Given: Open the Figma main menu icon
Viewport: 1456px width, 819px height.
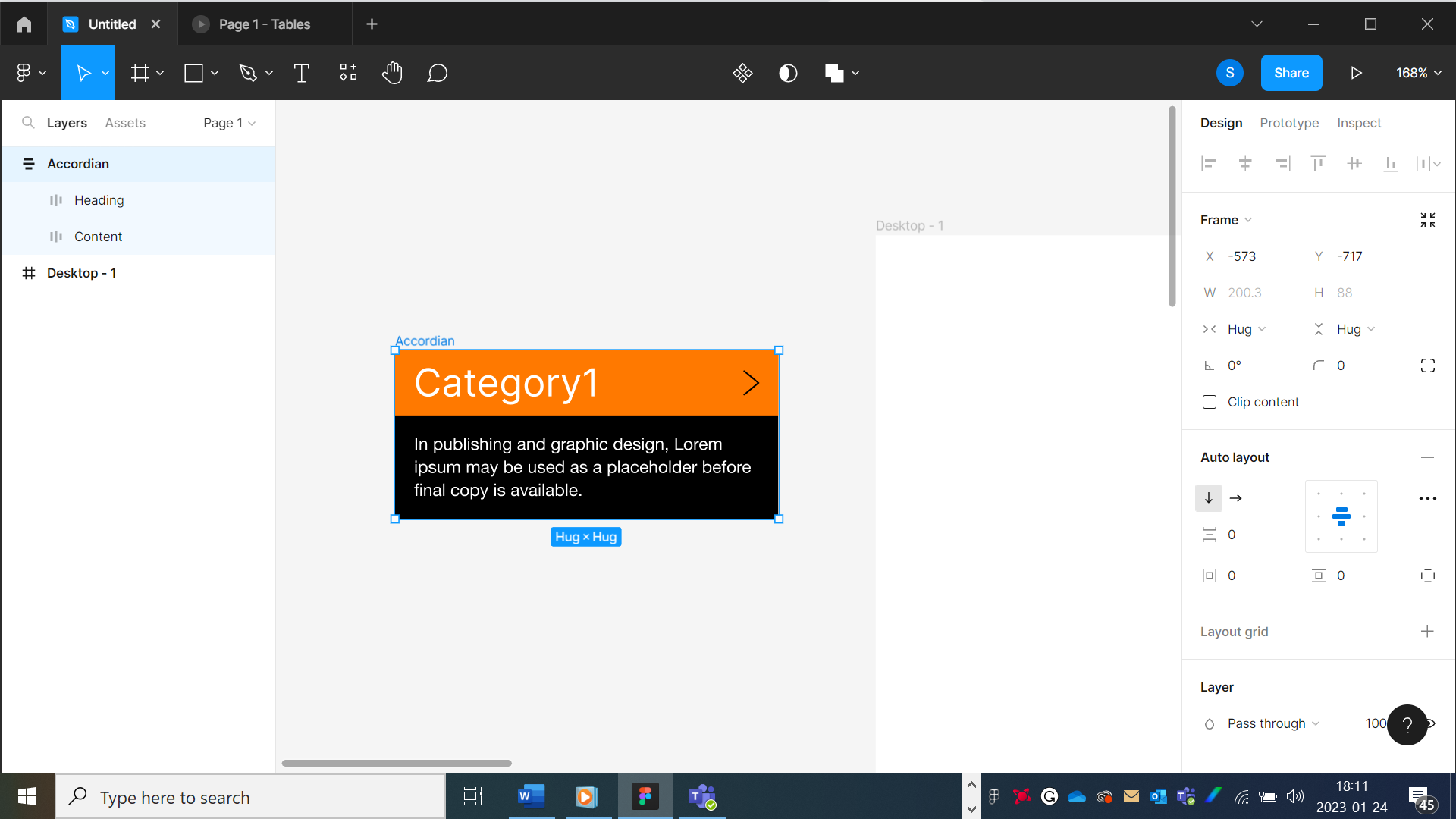Looking at the screenshot, I should (24, 73).
